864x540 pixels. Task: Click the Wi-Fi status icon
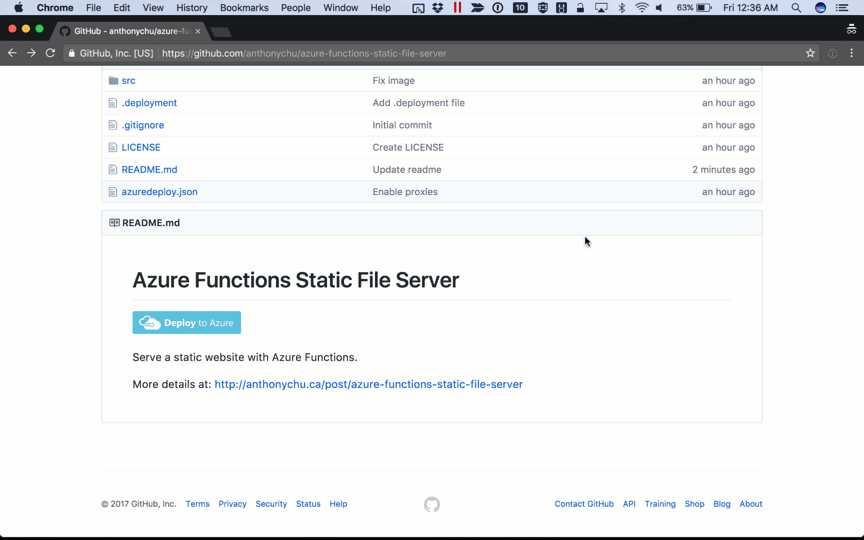(x=641, y=8)
